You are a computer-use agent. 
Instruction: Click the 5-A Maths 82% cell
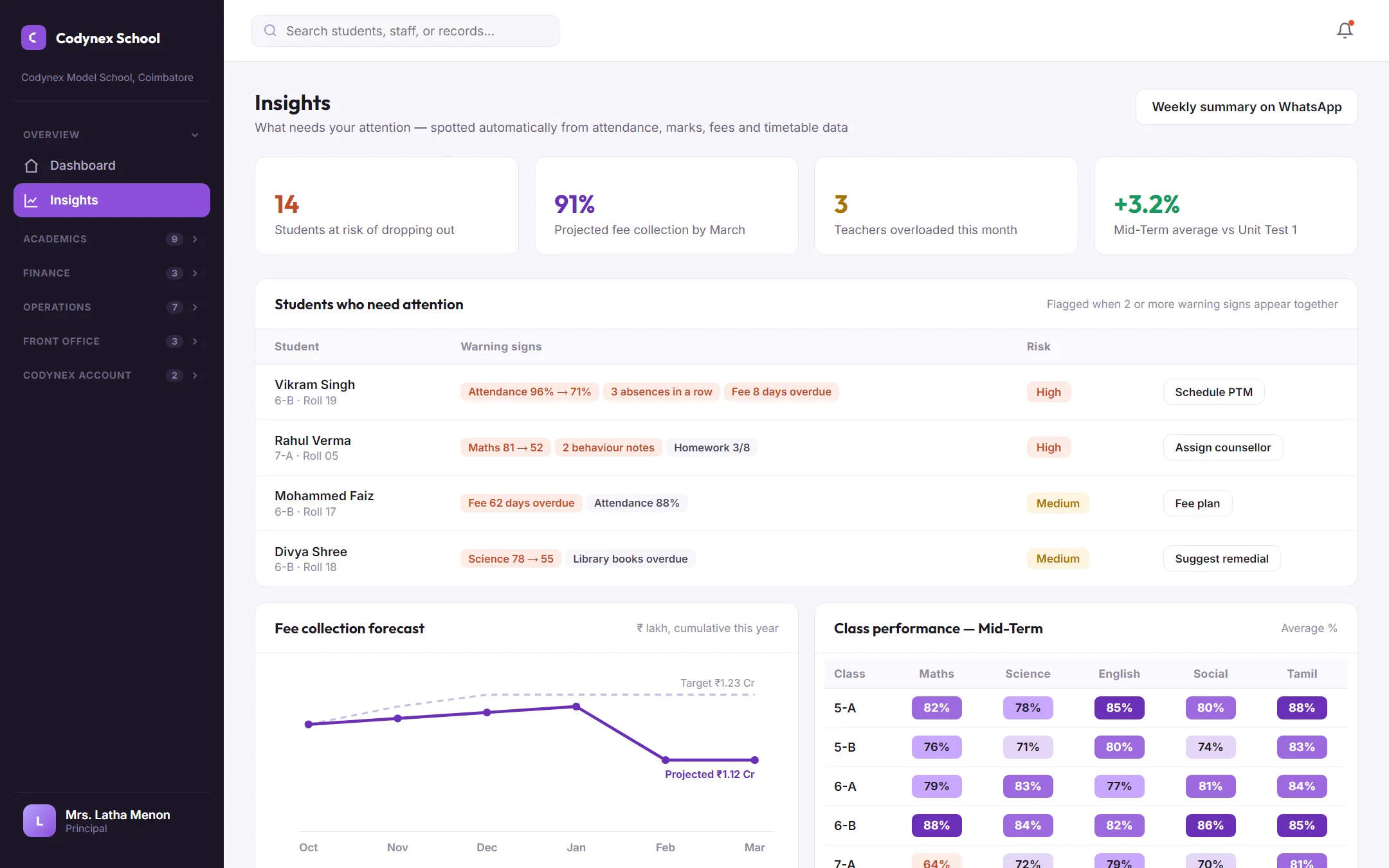(936, 708)
